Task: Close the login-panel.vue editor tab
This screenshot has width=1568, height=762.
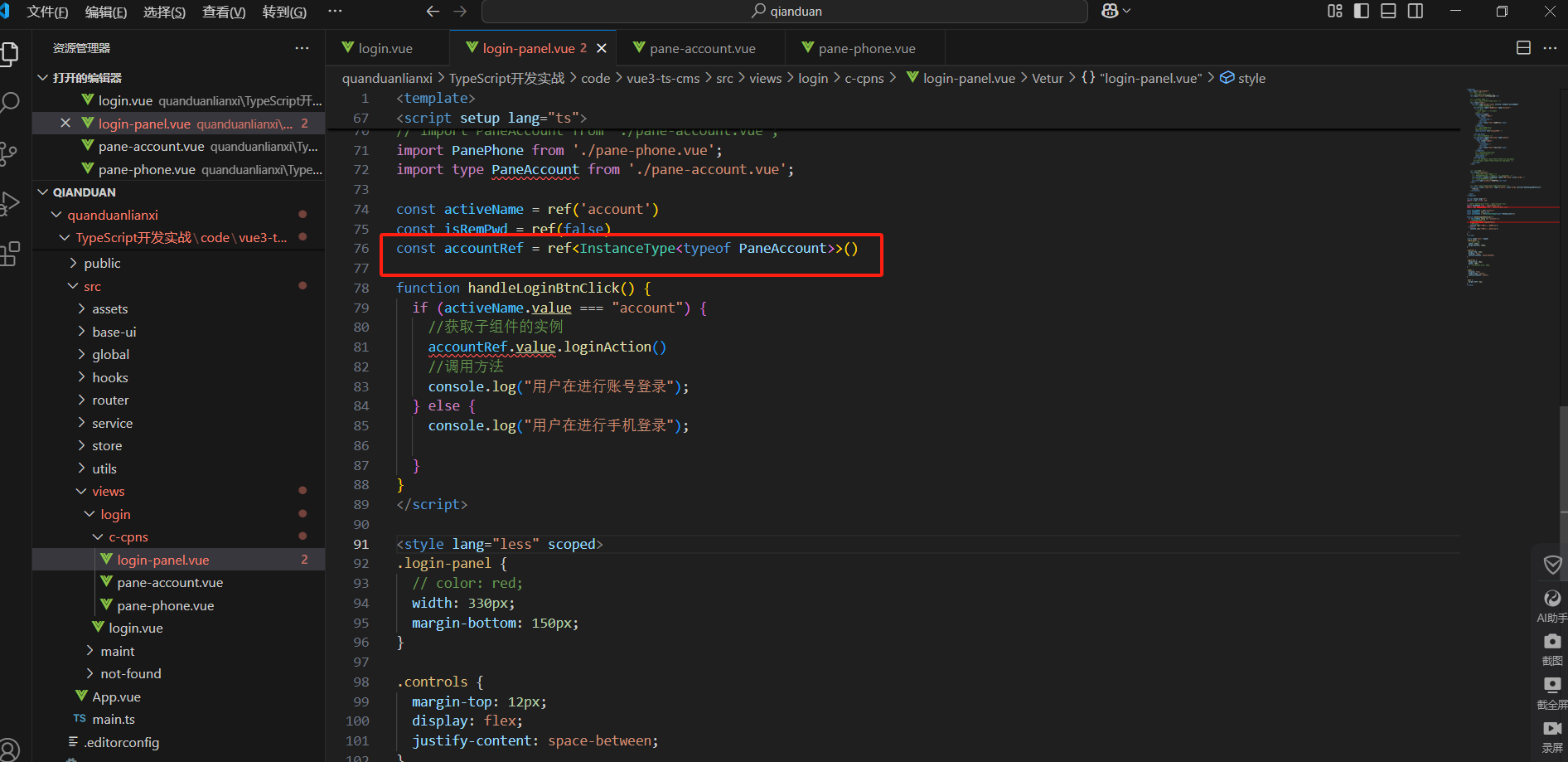Action: click(x=602, y=48)
